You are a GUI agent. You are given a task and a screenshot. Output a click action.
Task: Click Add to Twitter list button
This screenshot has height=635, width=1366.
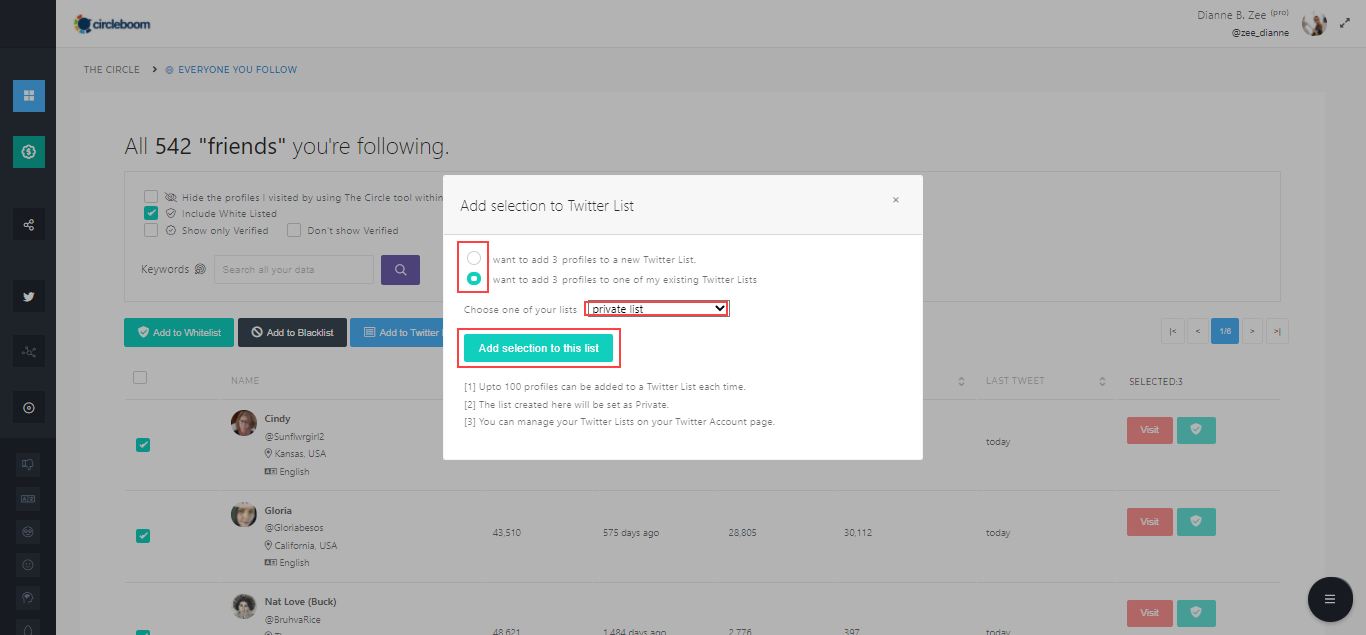[x=397, y=332]
